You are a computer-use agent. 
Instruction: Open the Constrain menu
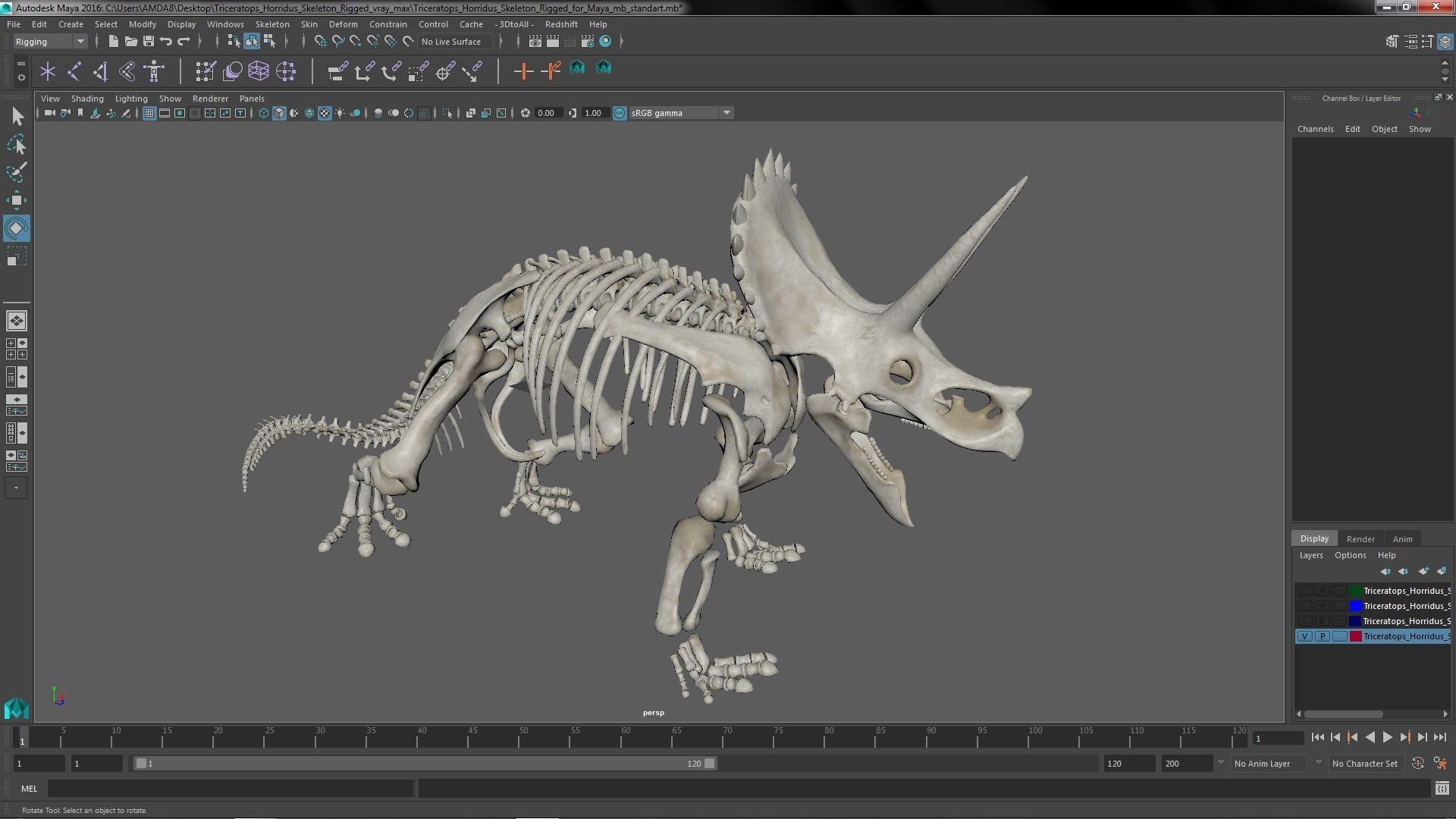(x=388, y=24)
